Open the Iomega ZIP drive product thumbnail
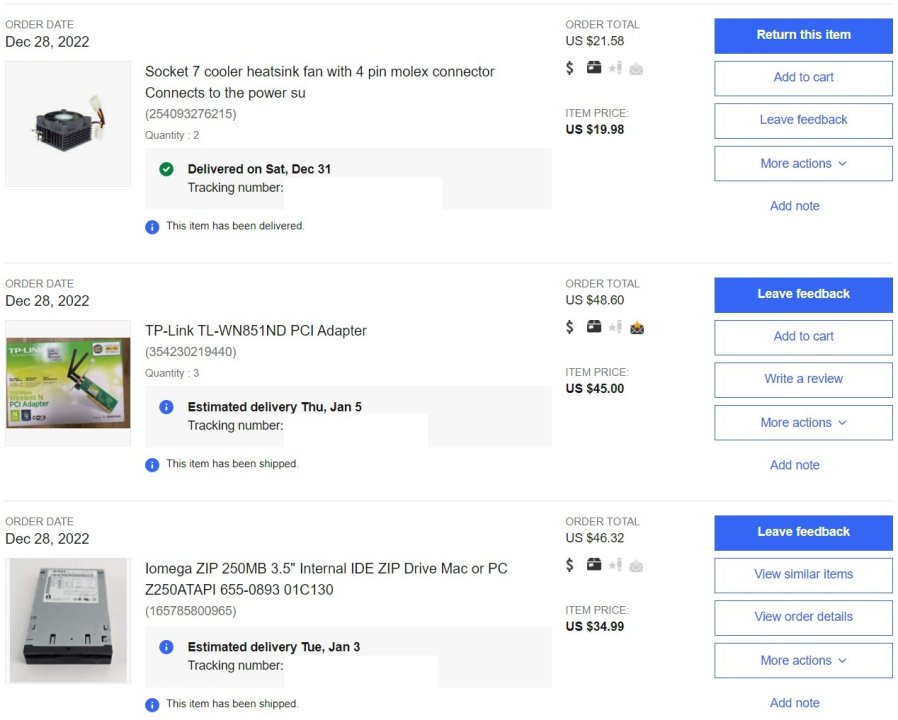Viewport: 898px width, 720px height. (x=68, y=621)
